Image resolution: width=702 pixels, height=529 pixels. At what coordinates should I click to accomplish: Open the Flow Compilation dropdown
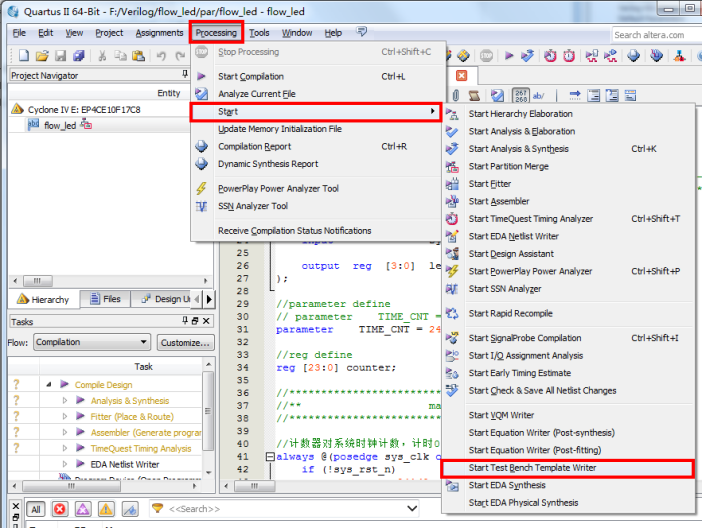click(x=91, y=342)
